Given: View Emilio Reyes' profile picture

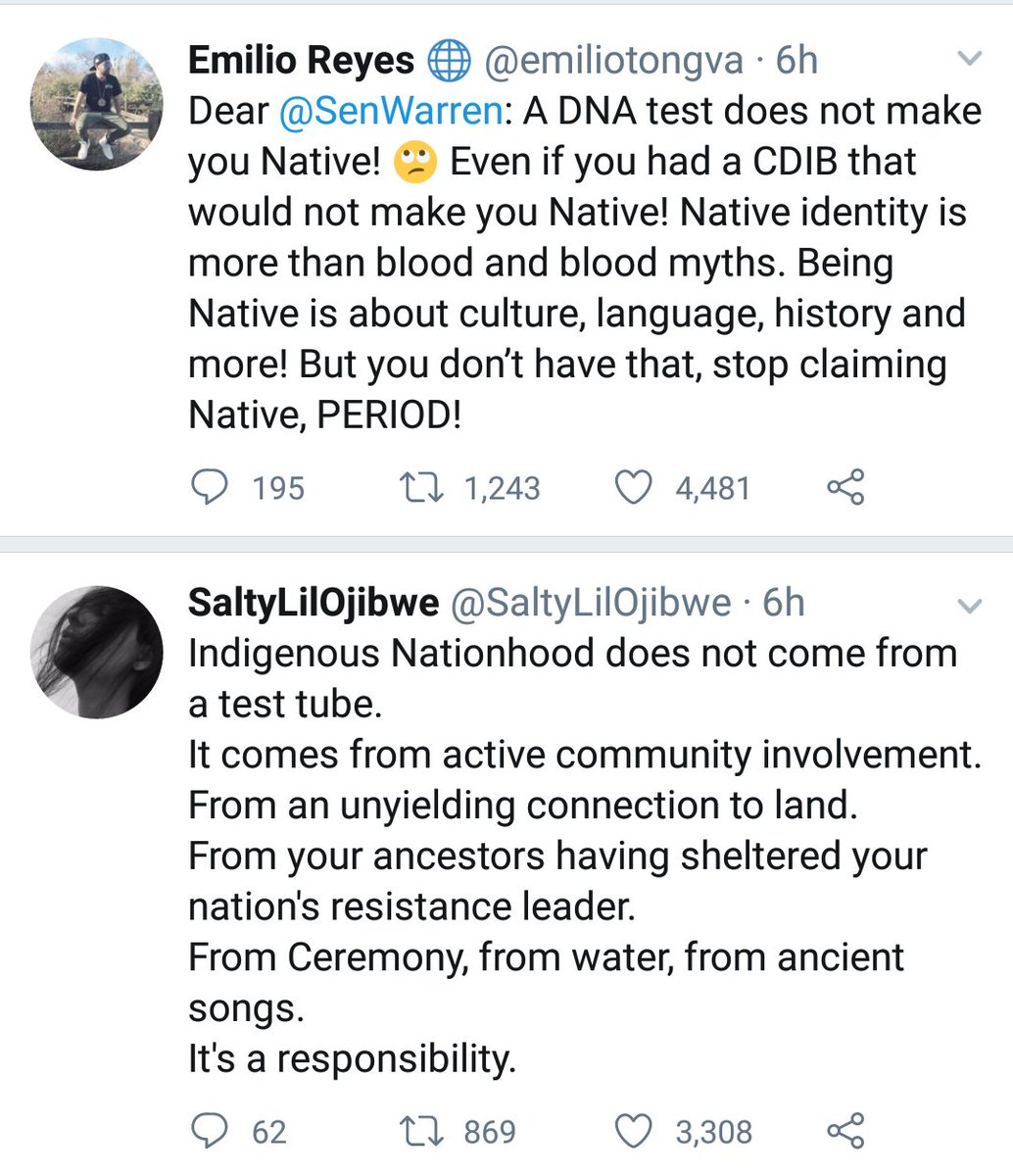Looking at the screenshot, I should [x=97, y=105].
